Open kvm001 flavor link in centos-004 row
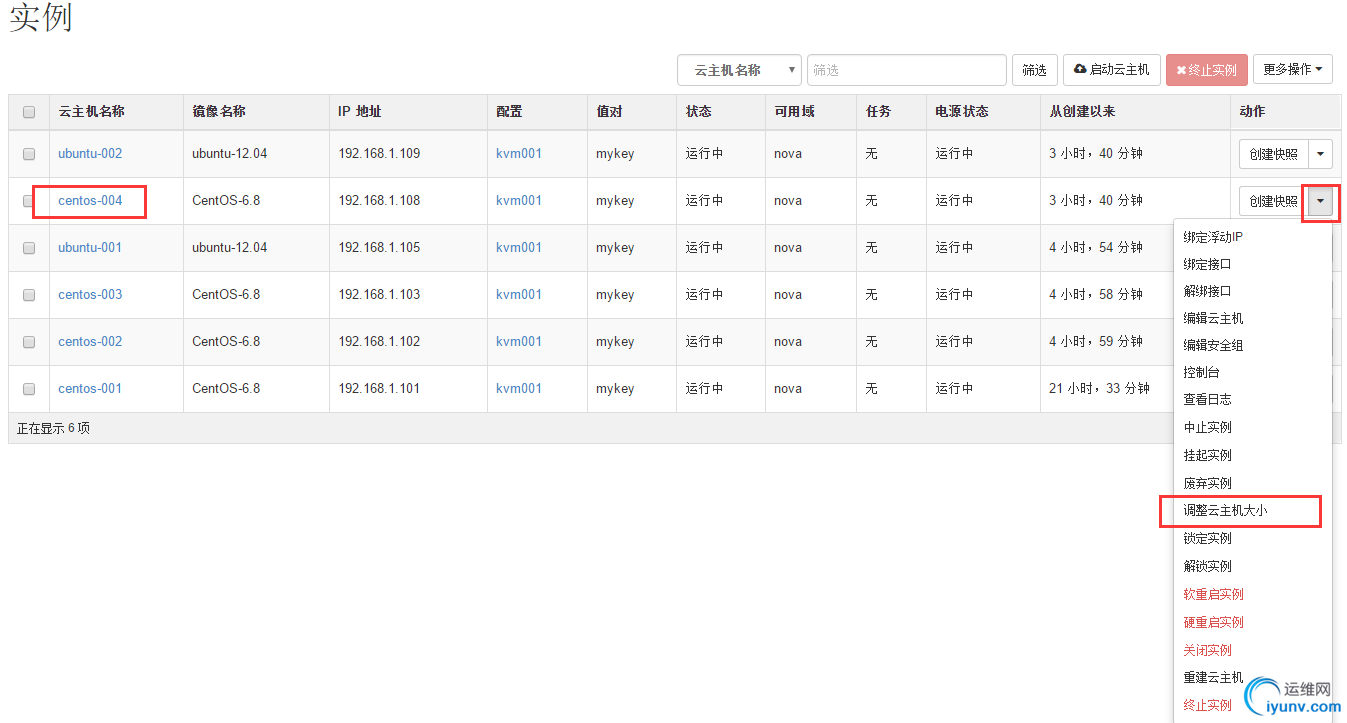The height and width of the screenshot is (723, 1347). (519, 201)
